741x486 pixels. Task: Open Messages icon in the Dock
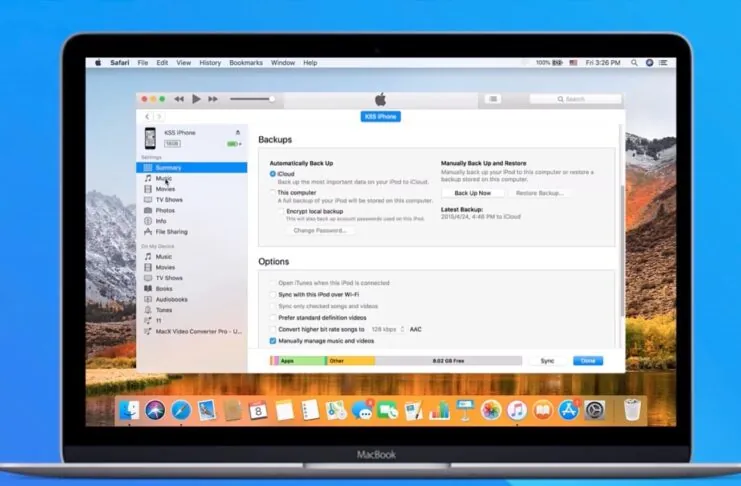(362, 410)
